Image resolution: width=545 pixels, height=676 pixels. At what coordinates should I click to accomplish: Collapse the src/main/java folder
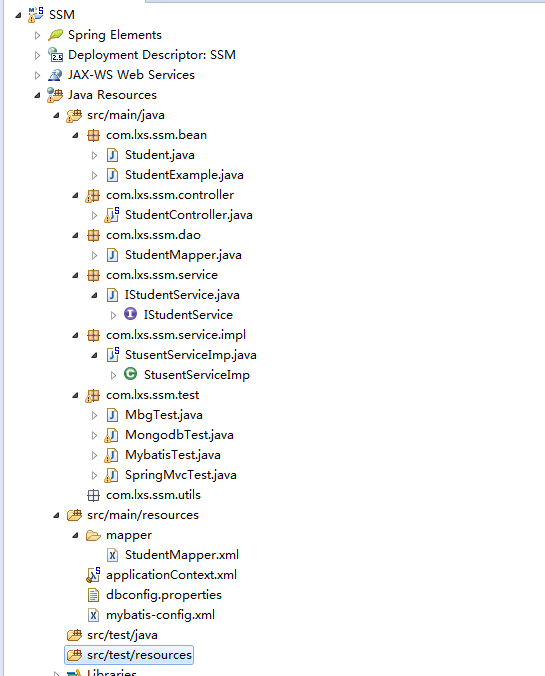click(x=56, y=116)
